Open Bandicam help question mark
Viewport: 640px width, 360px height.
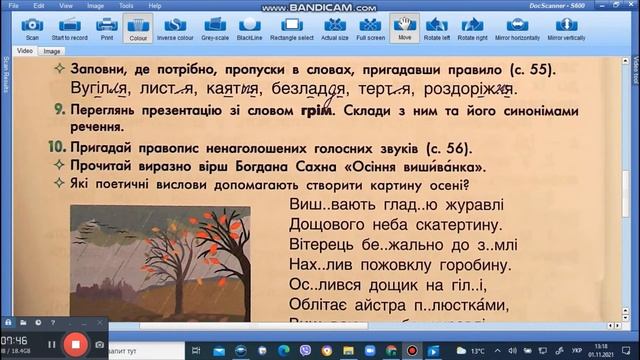click(53, 322)
